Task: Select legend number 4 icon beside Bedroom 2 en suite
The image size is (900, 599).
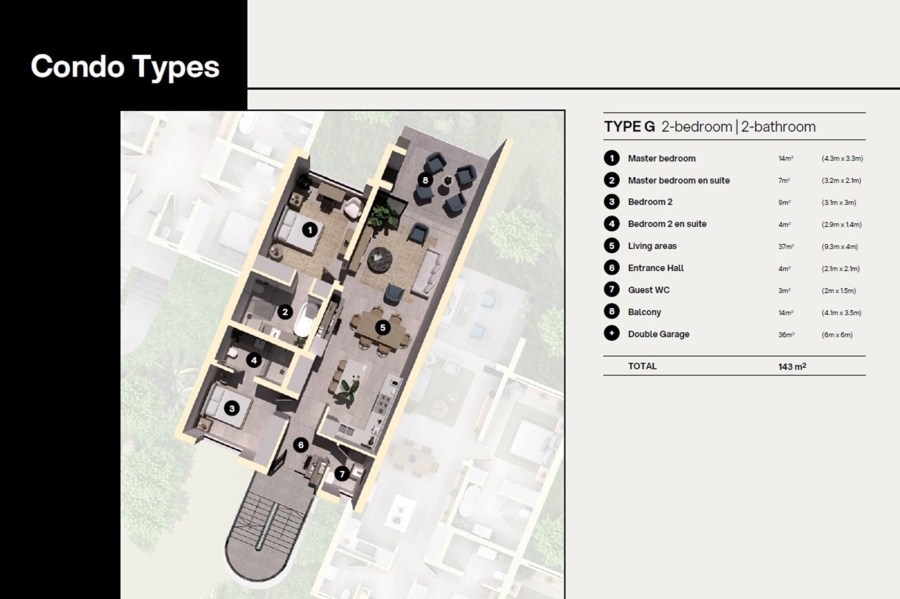Action: (612, 224)
